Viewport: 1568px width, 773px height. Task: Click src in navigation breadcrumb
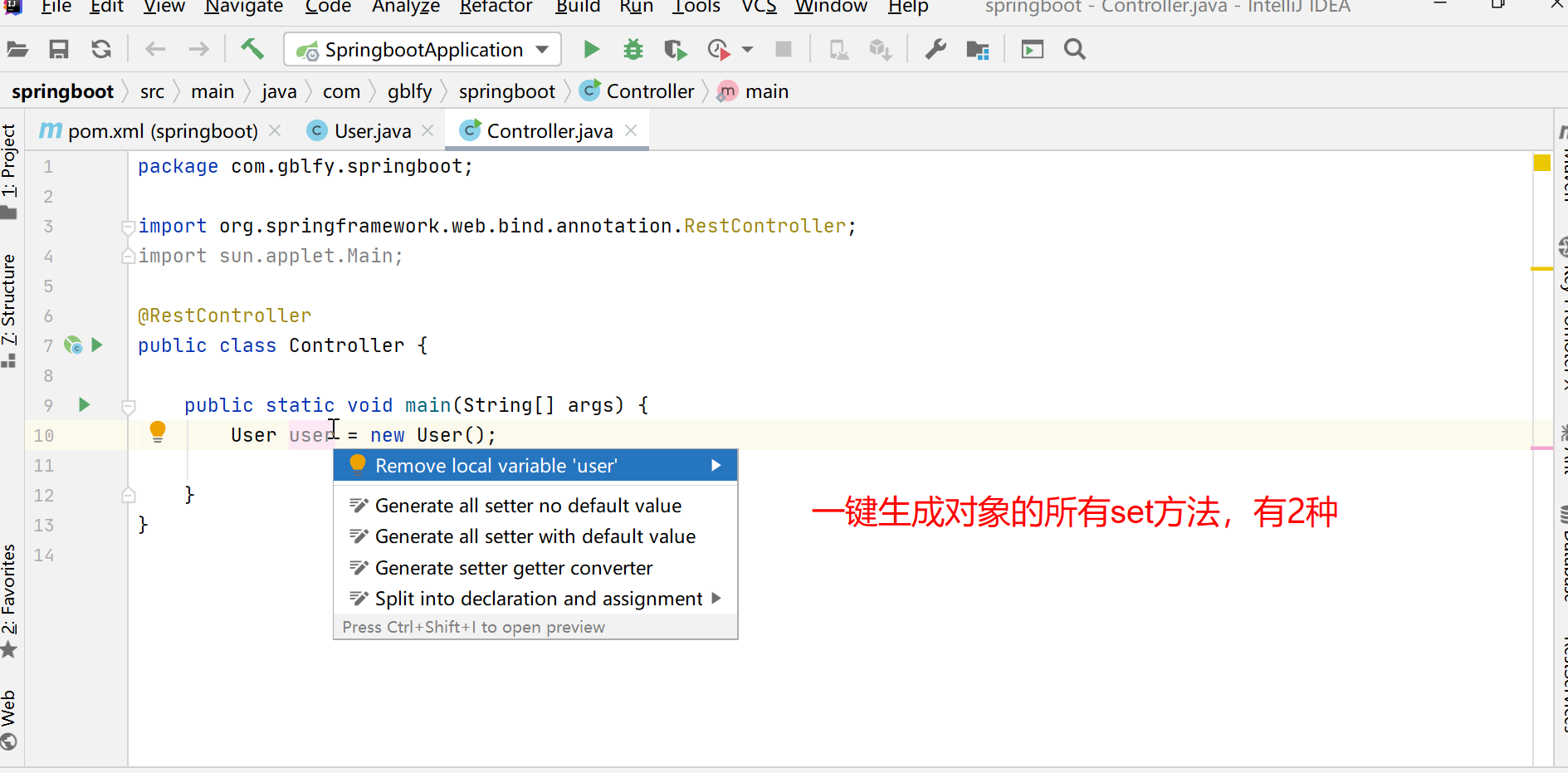[152, 91]
